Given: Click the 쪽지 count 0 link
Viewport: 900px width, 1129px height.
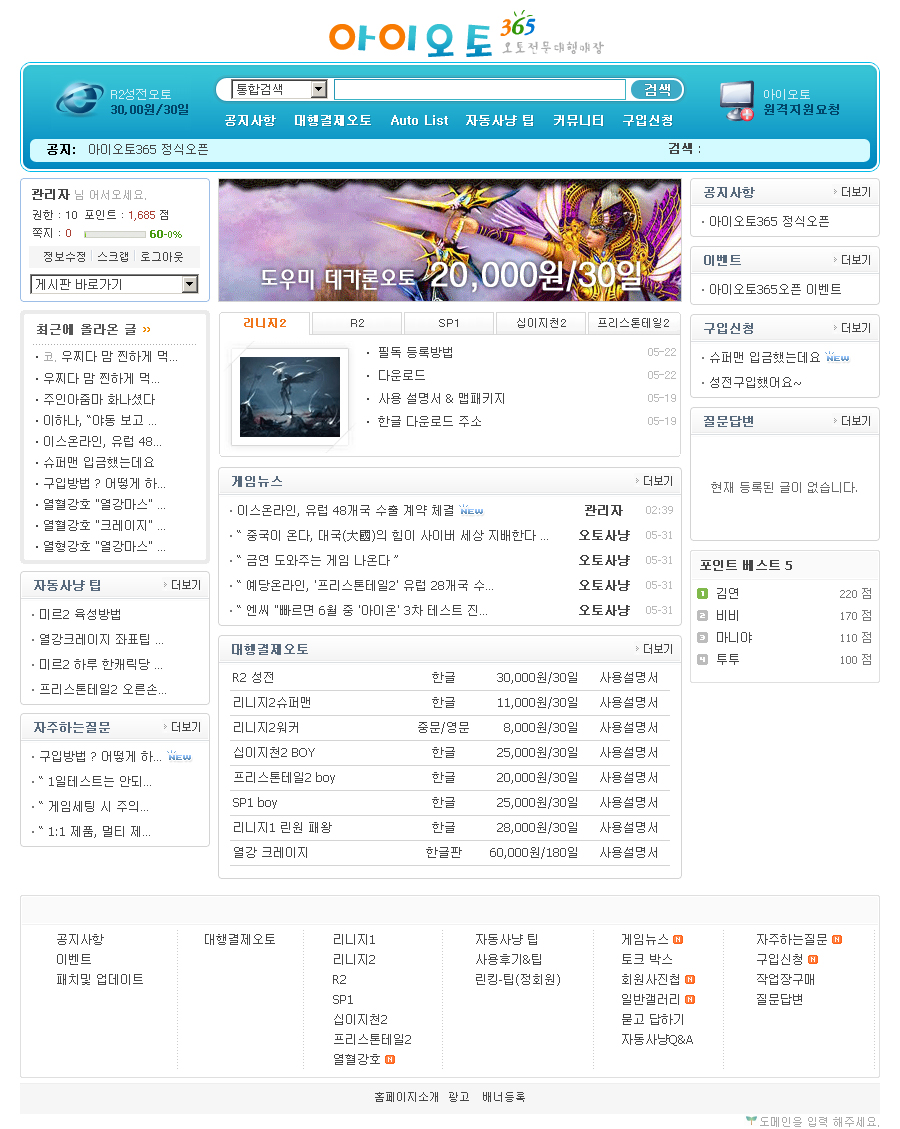Looking at the screenshot, I should pyautogui.click(x=68, y=233).
